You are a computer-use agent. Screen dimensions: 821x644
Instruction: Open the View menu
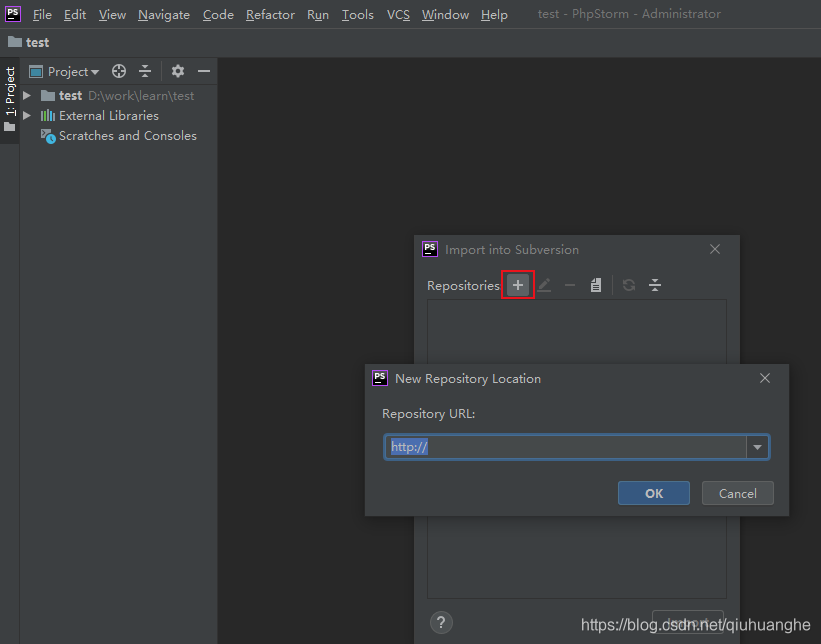(x=112, y=15)
